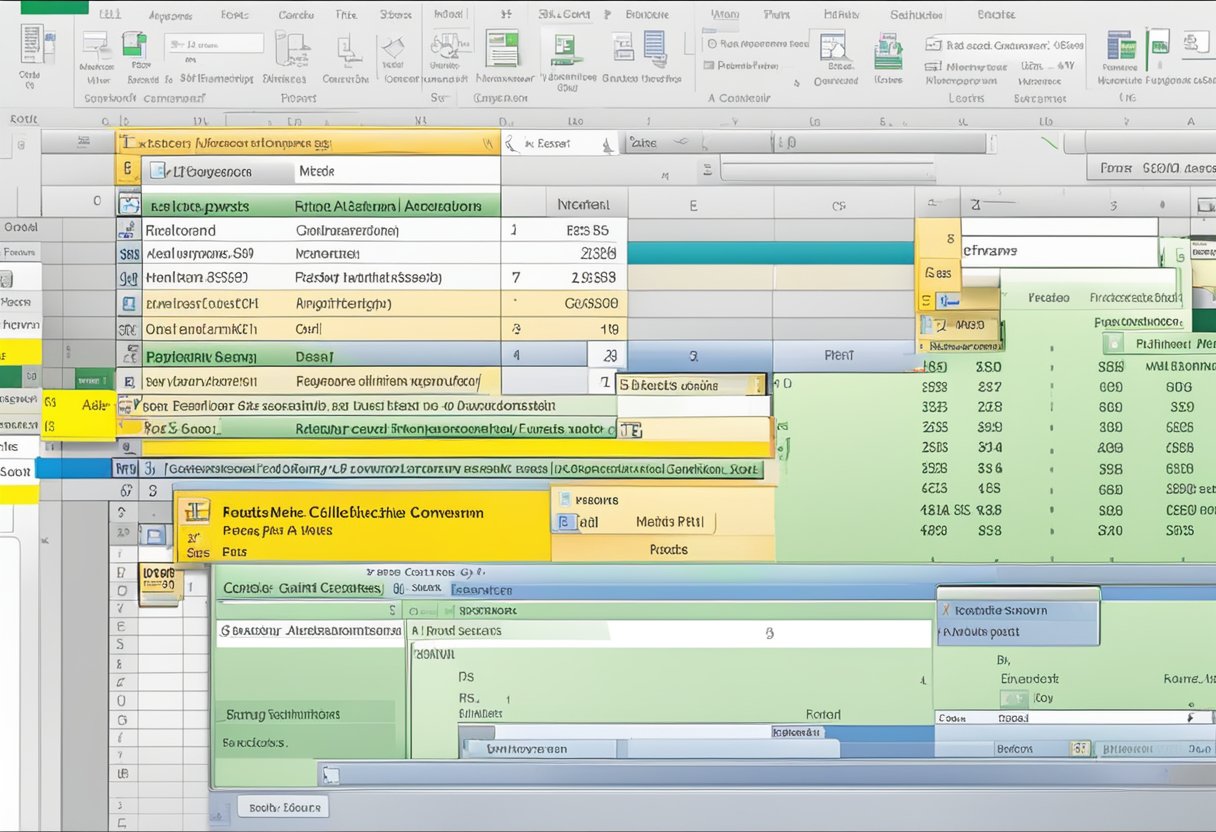Click the building columns icon above Sitkaes
The height and width of the screenshot is (832, 1216).
[292, 48]
